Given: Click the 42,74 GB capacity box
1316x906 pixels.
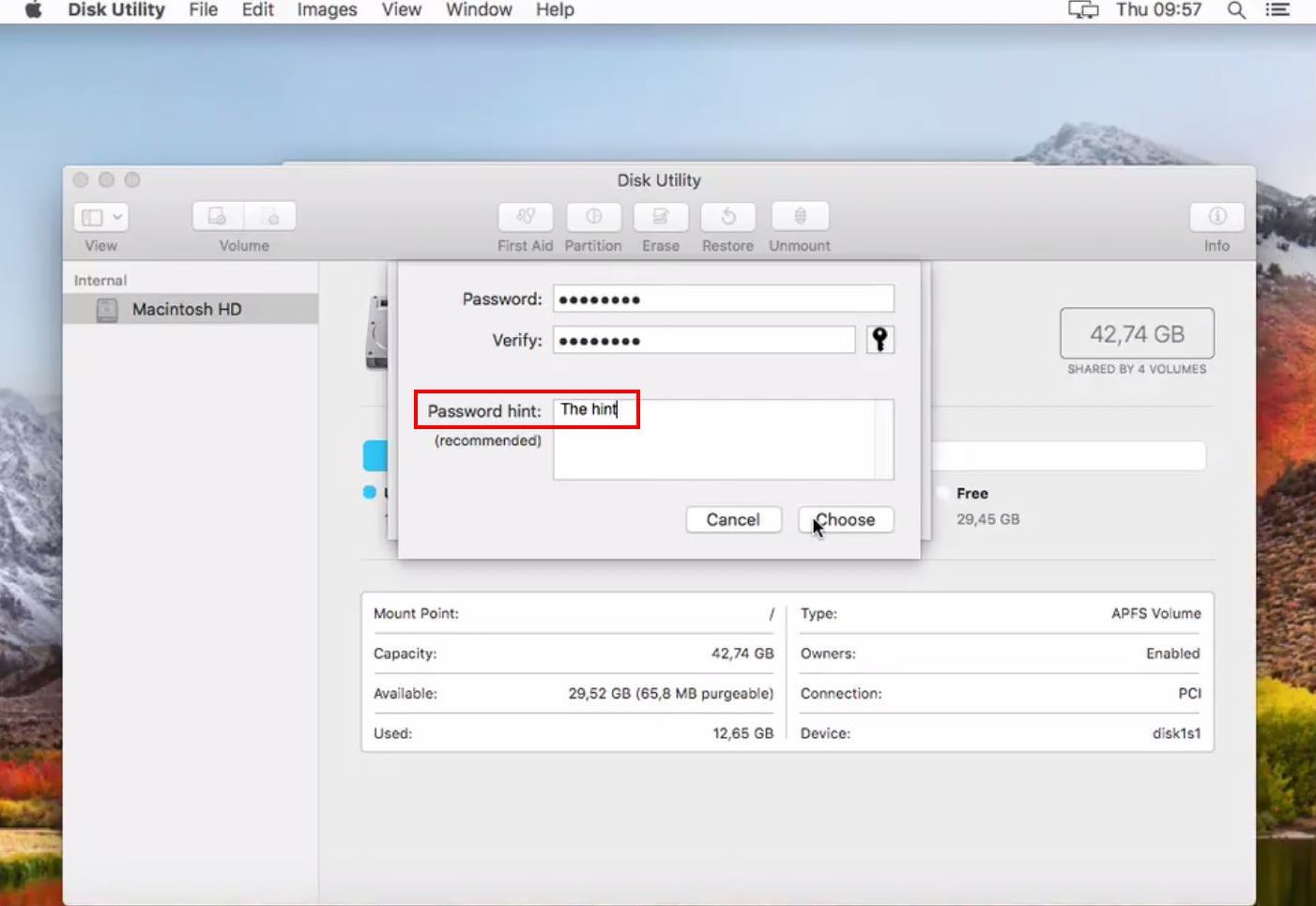Looking at the screenshot, I should pyautogui.click(x=1137, y=333).
